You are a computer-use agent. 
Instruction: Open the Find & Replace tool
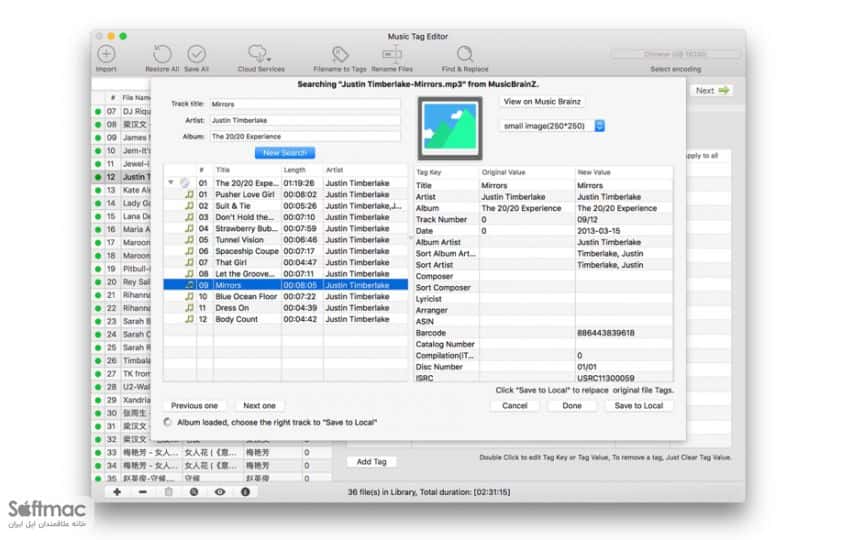tap(465, 54)
